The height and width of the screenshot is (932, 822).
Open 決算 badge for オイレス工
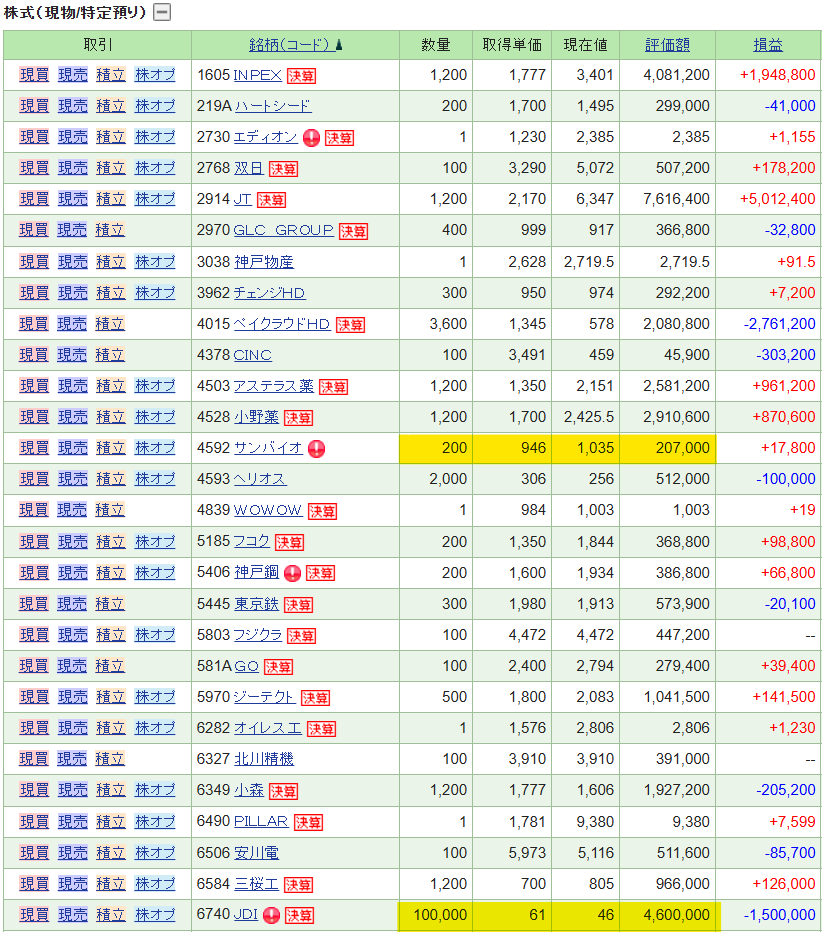pos(322,729)
